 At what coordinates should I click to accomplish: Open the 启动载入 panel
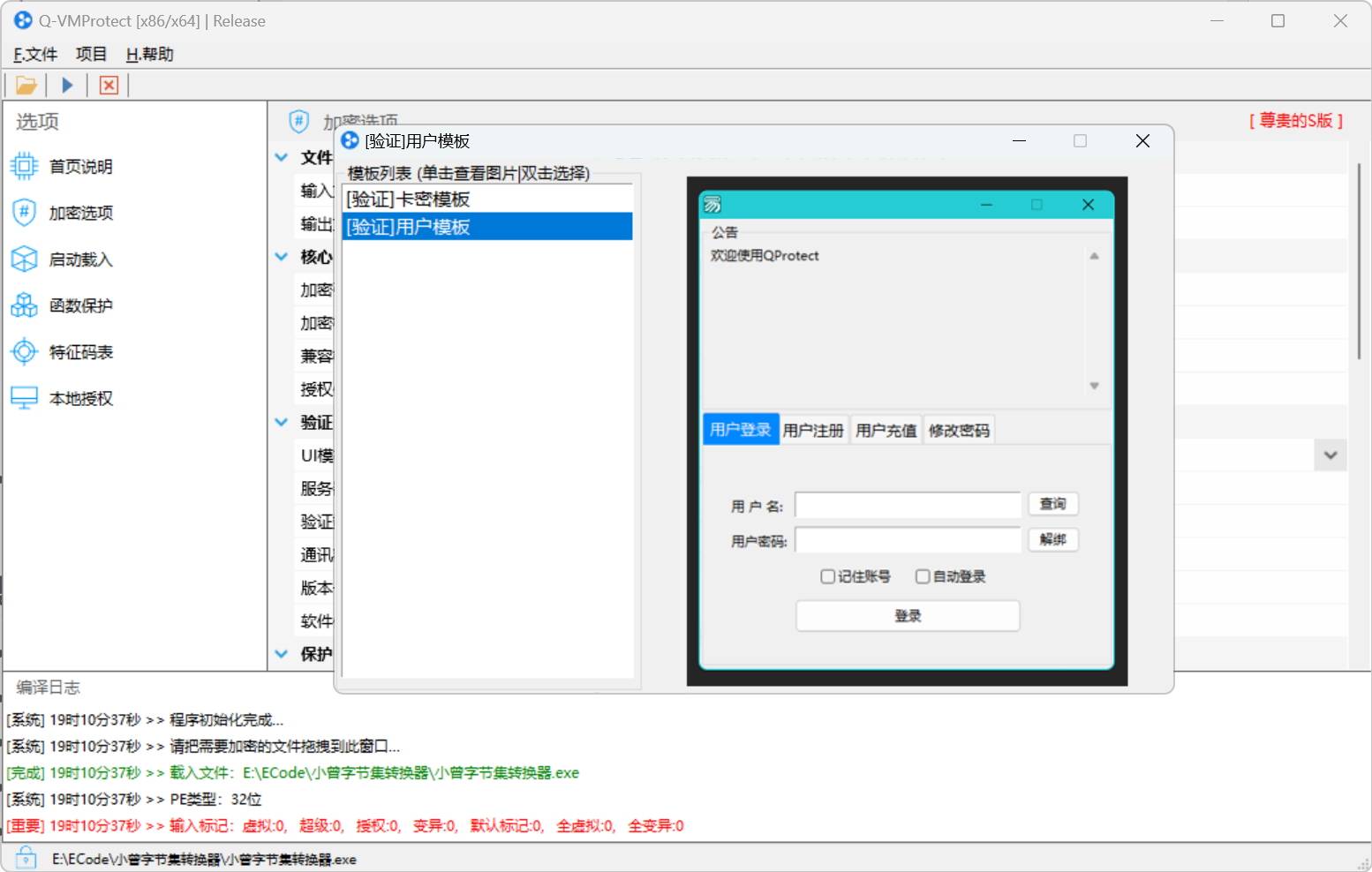point(79,259)
